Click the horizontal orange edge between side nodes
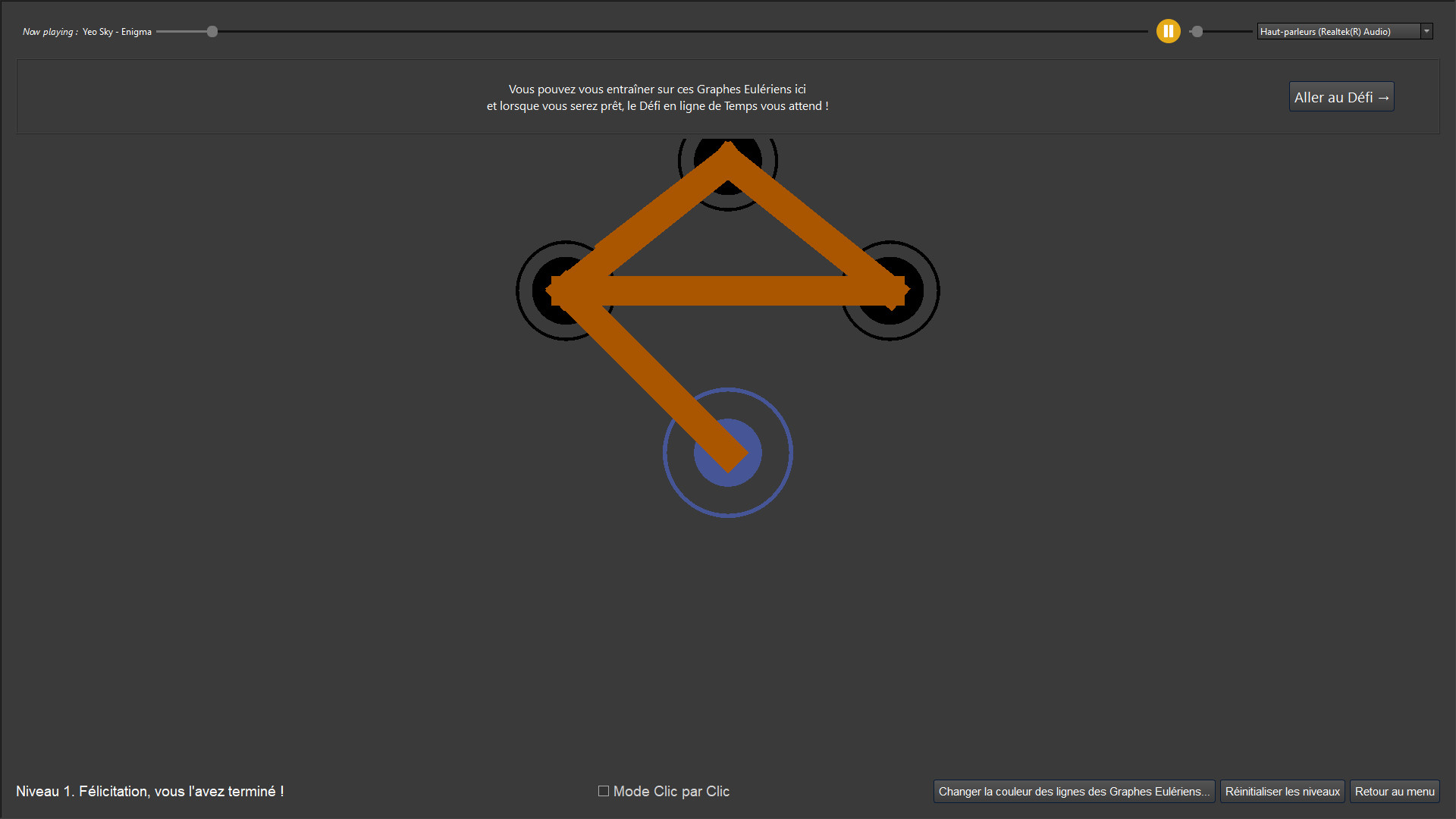Image resolution: width=1456 pixels, height=819 pixels. [728, 290]
